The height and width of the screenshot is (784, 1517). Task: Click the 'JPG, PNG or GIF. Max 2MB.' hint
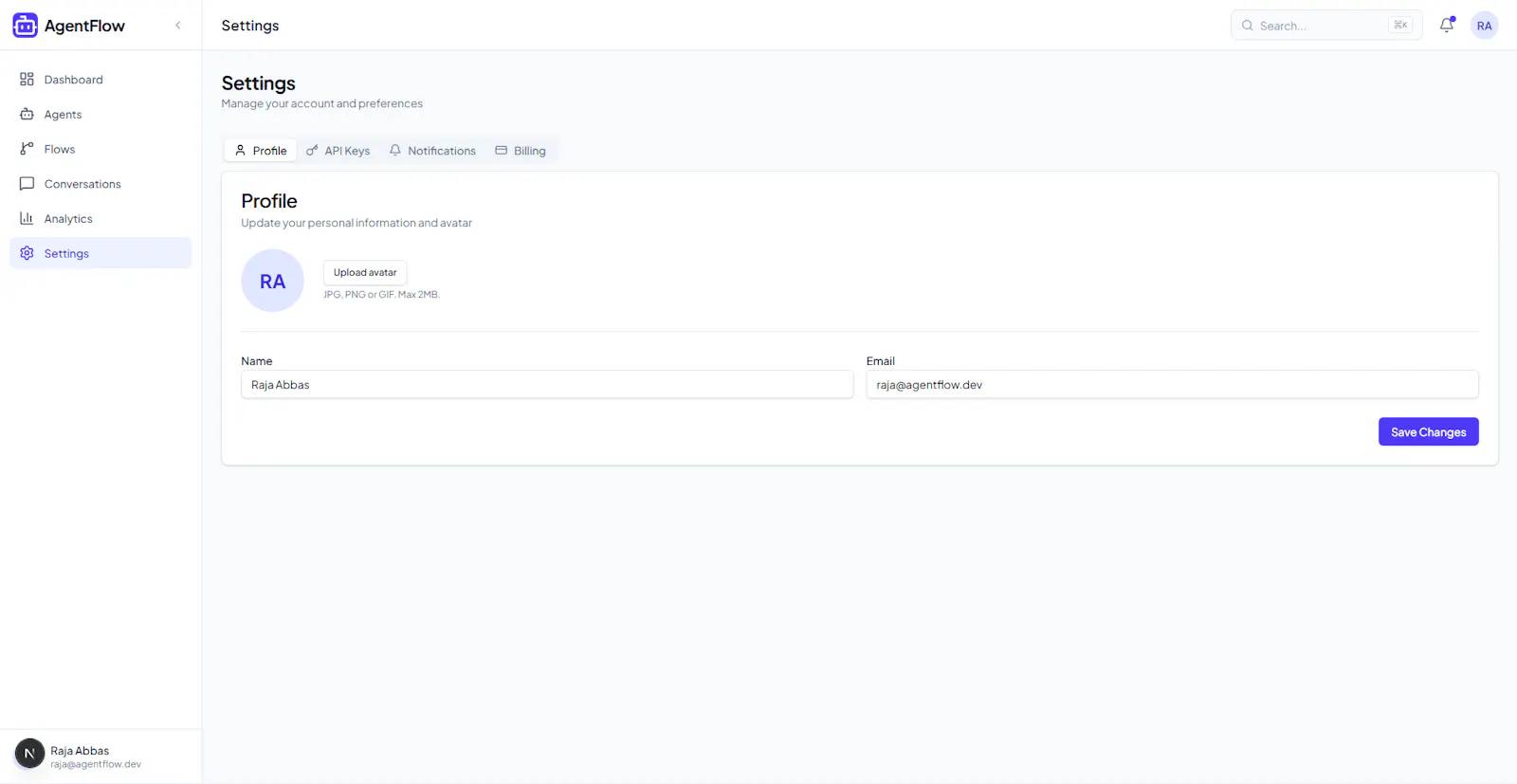[381, 295]
